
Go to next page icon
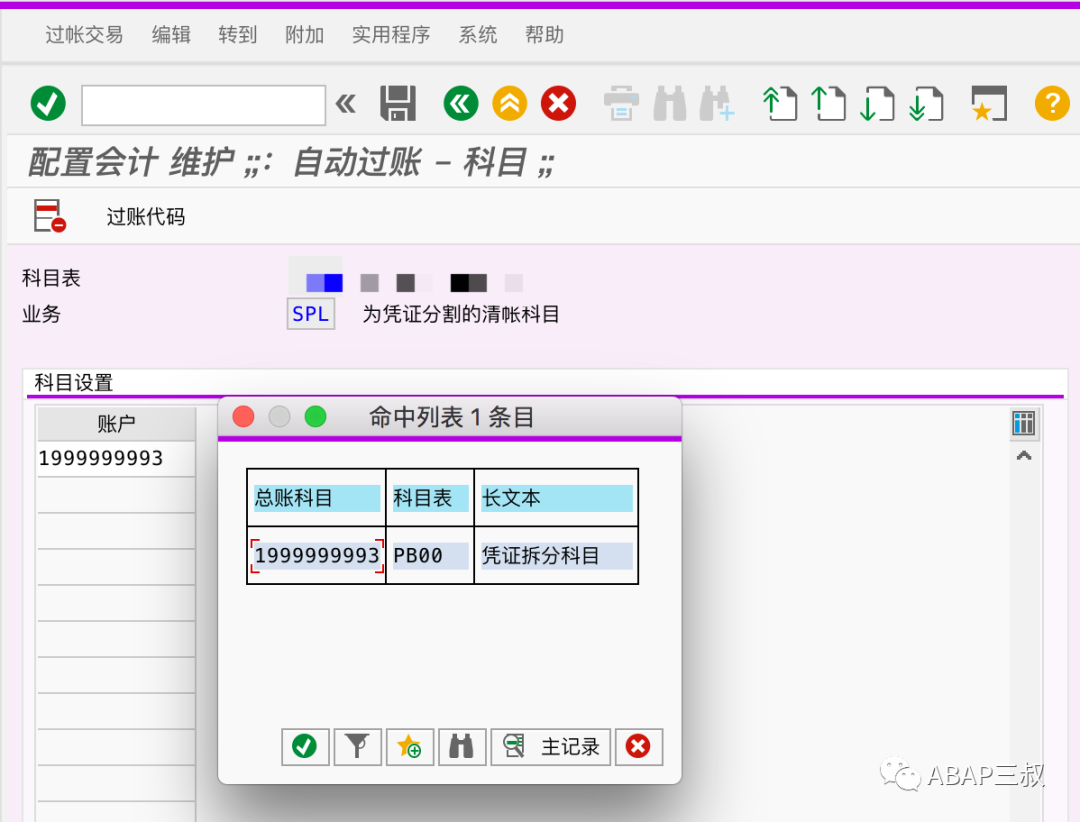878,104
